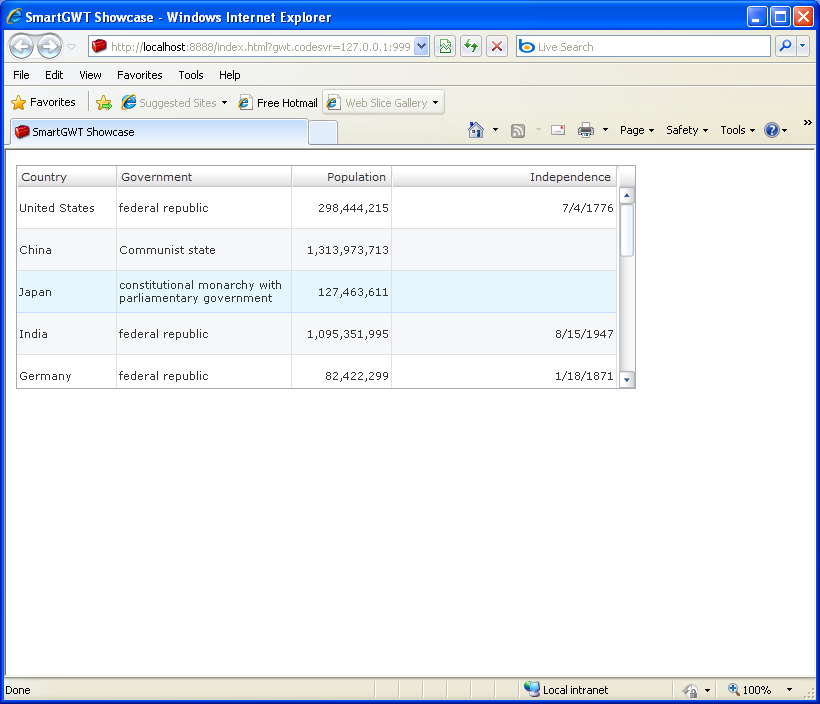Open the Help menu
The height and width of the screenshot is (704, 820).
[x=230, y=75]
